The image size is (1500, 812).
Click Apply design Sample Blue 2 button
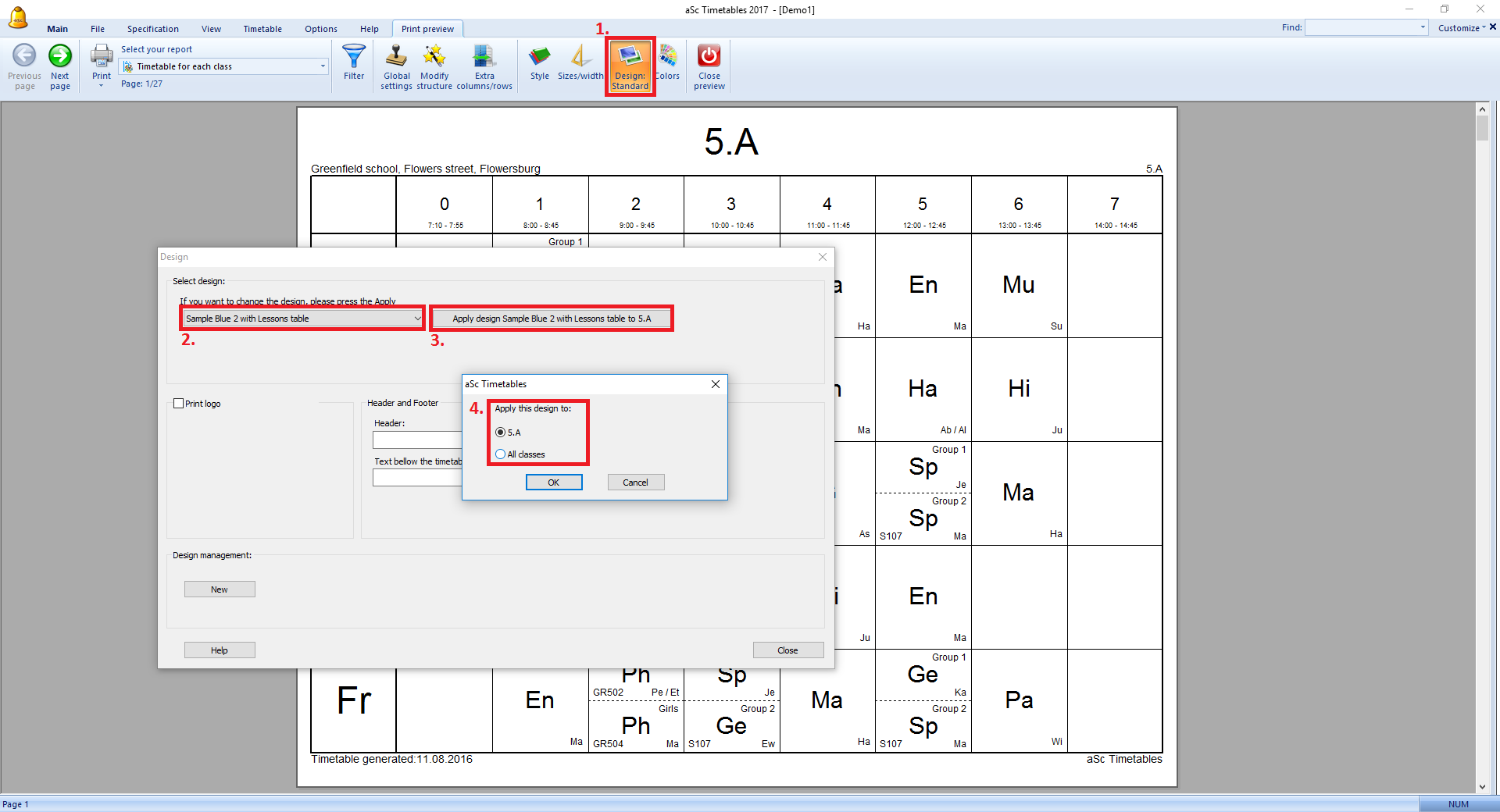point(552,319)
